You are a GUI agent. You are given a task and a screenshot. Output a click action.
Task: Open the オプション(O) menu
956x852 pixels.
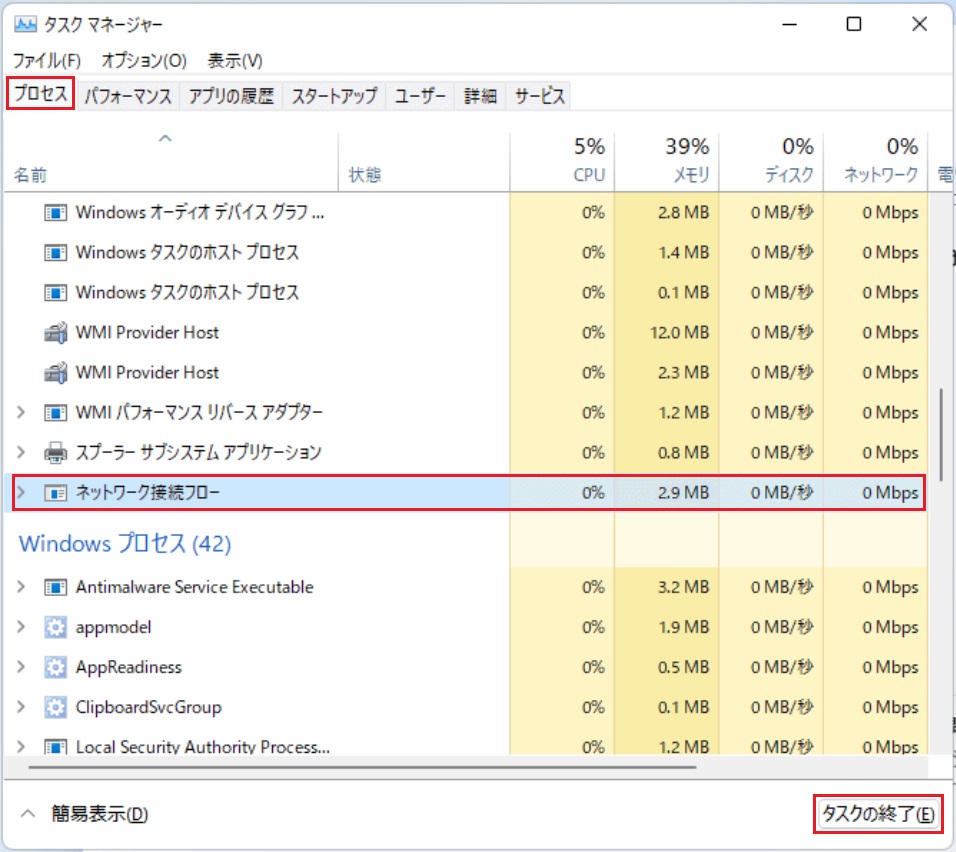pos(144,60)
